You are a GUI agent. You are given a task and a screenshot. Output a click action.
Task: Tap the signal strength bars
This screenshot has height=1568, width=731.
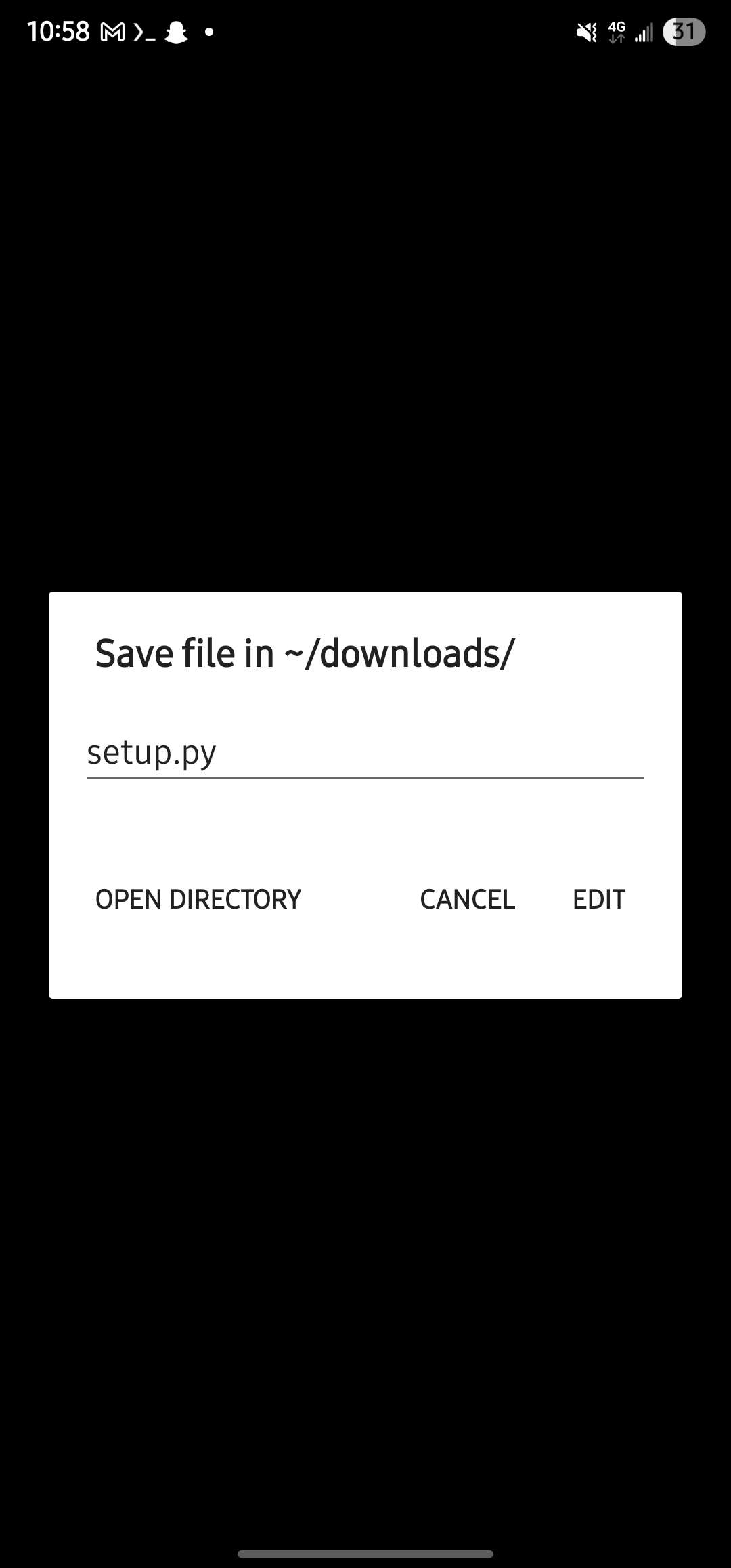click(644, 32)
